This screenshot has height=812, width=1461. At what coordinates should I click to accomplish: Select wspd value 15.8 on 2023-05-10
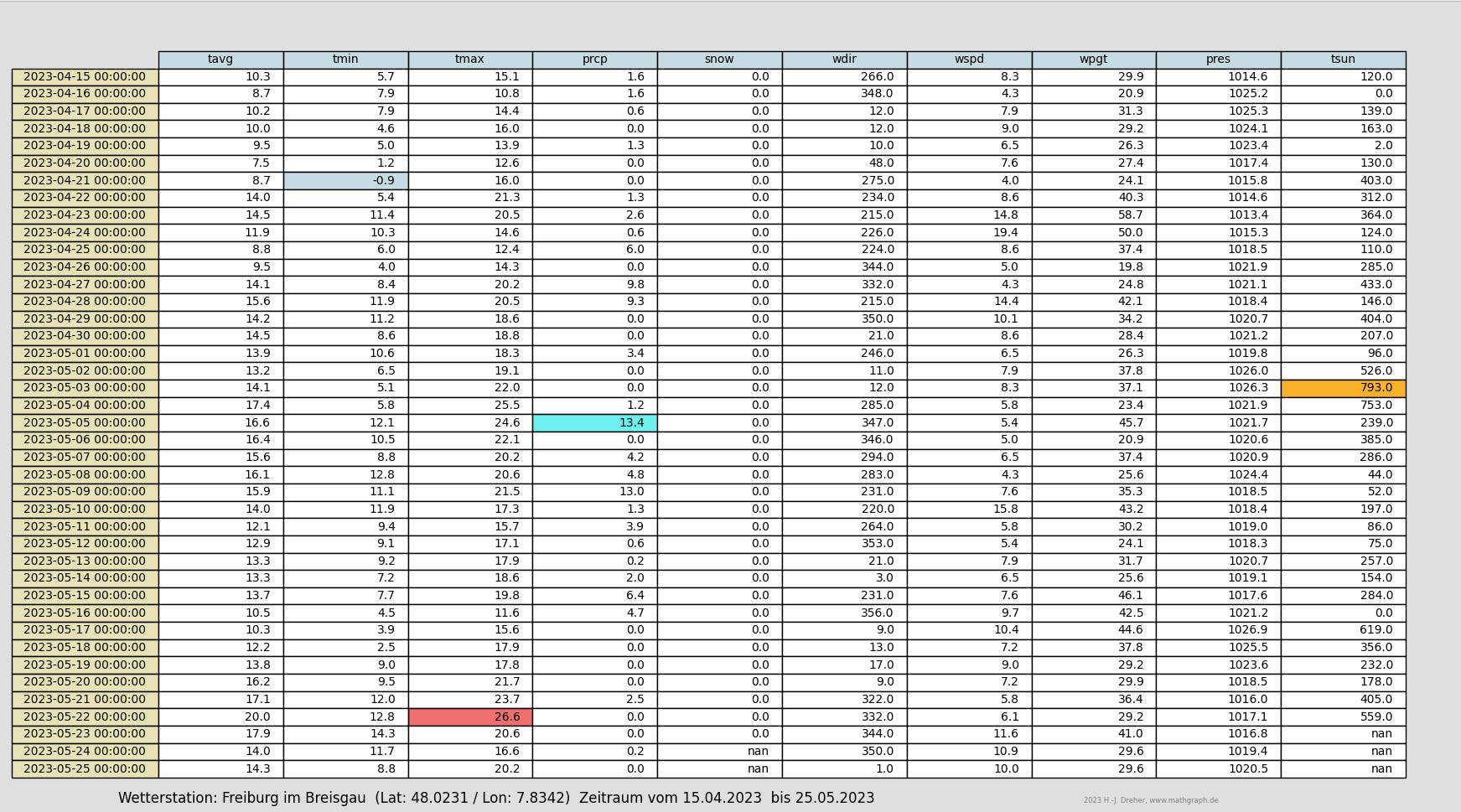click(x=969, y=509)
